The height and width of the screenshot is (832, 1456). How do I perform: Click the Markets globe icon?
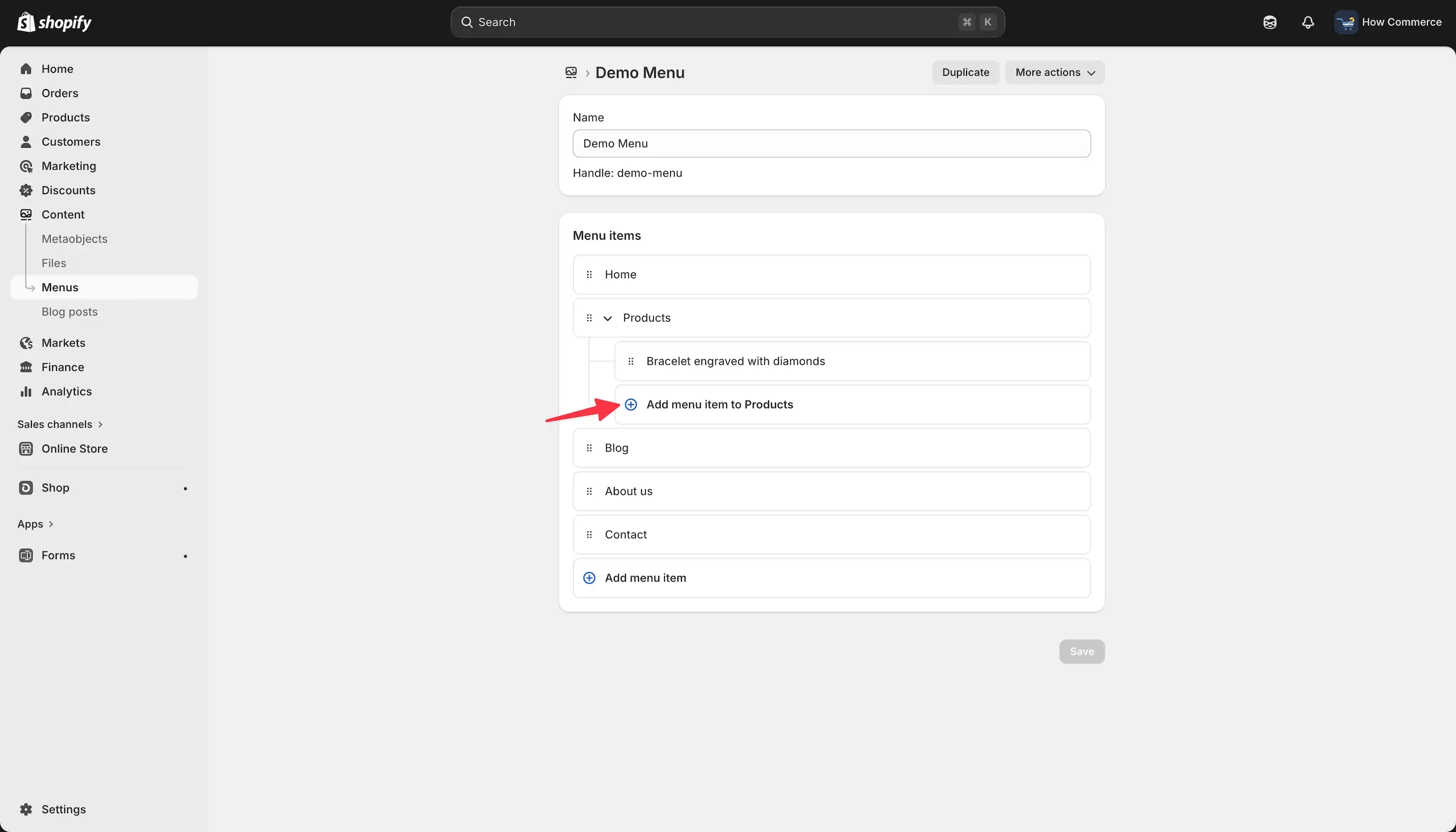click(x=26, y=343)
